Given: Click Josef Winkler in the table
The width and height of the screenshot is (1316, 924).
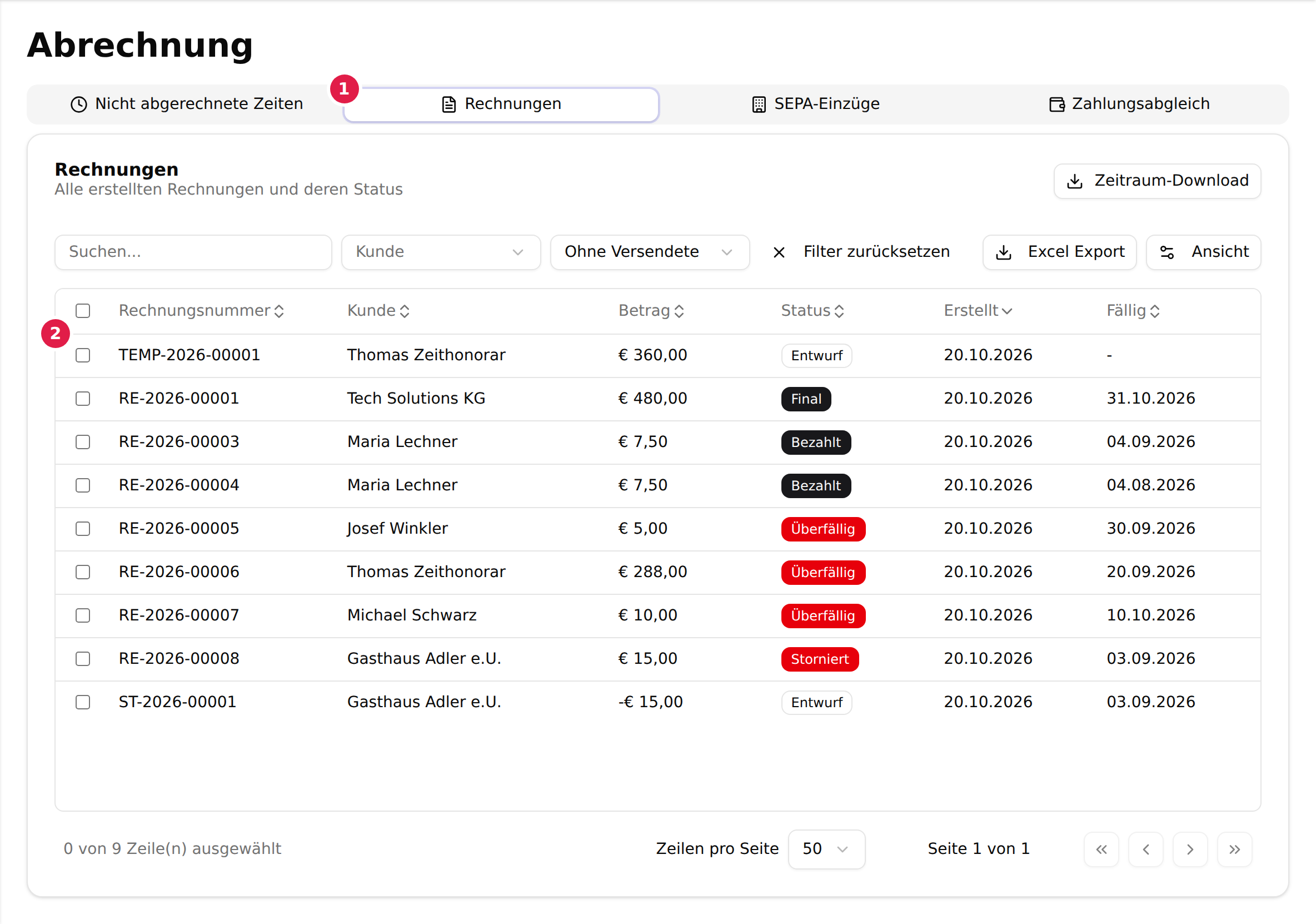Looking at the screenshot, I should pyautogui.click(x=397, y=529).
